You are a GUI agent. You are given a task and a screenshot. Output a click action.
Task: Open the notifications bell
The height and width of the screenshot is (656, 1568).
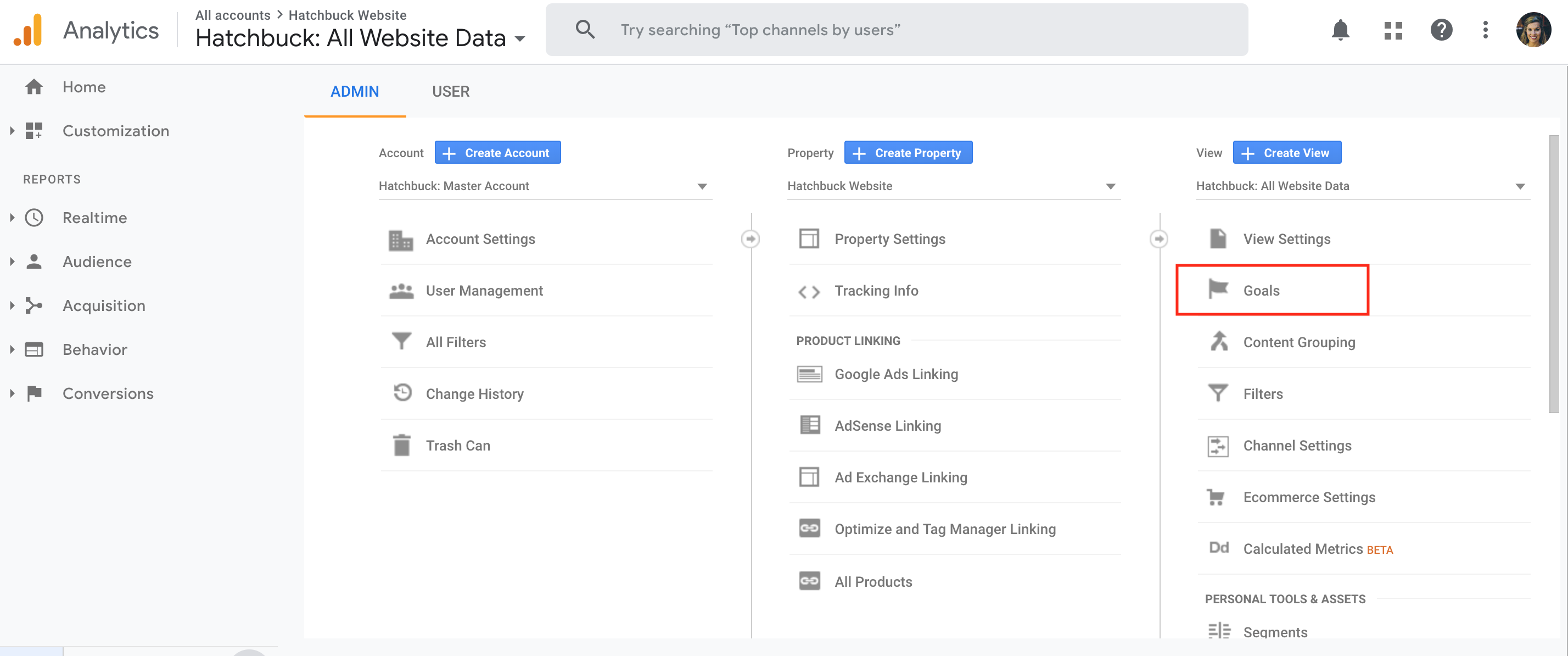[x=1340, y=29]
